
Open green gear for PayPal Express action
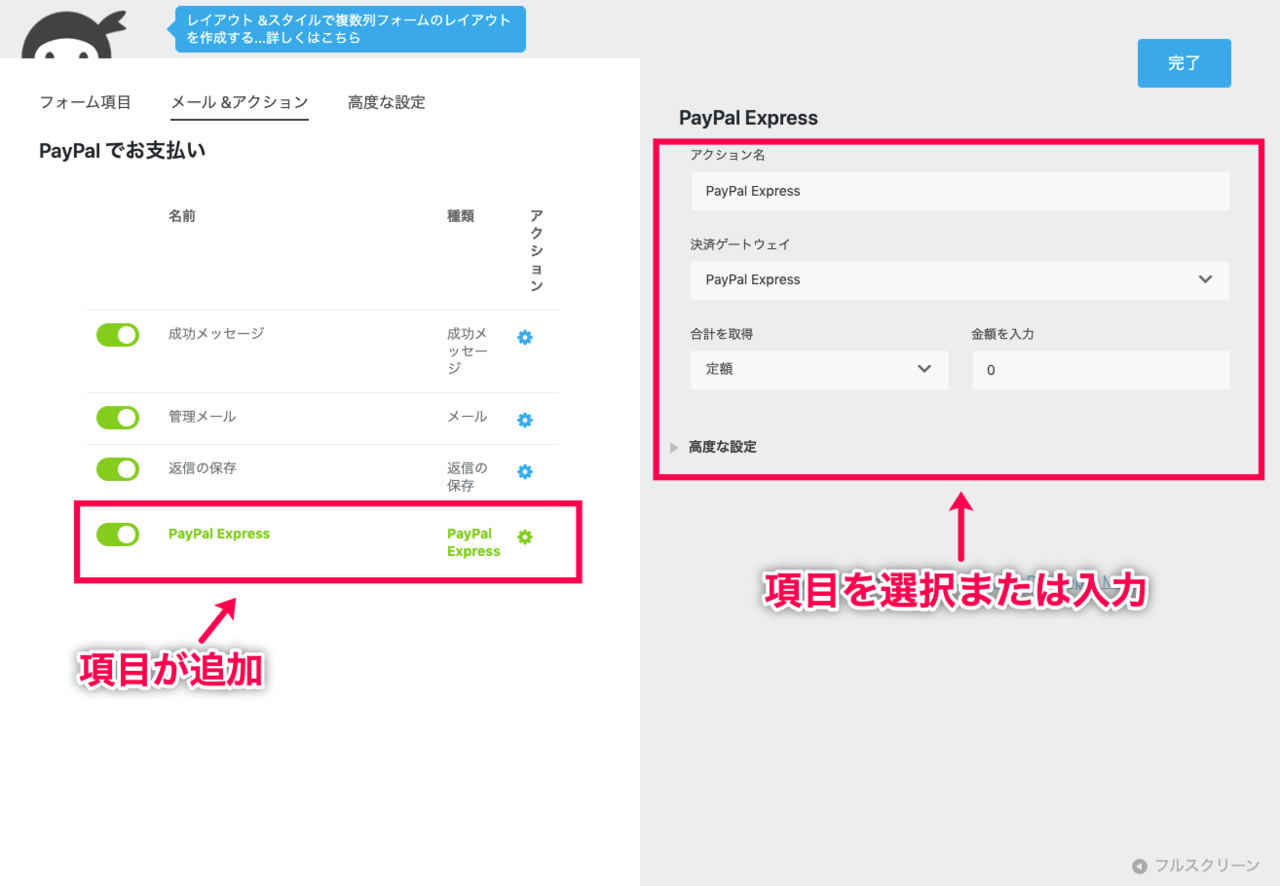pyautogui.click(x=525, y=537)
